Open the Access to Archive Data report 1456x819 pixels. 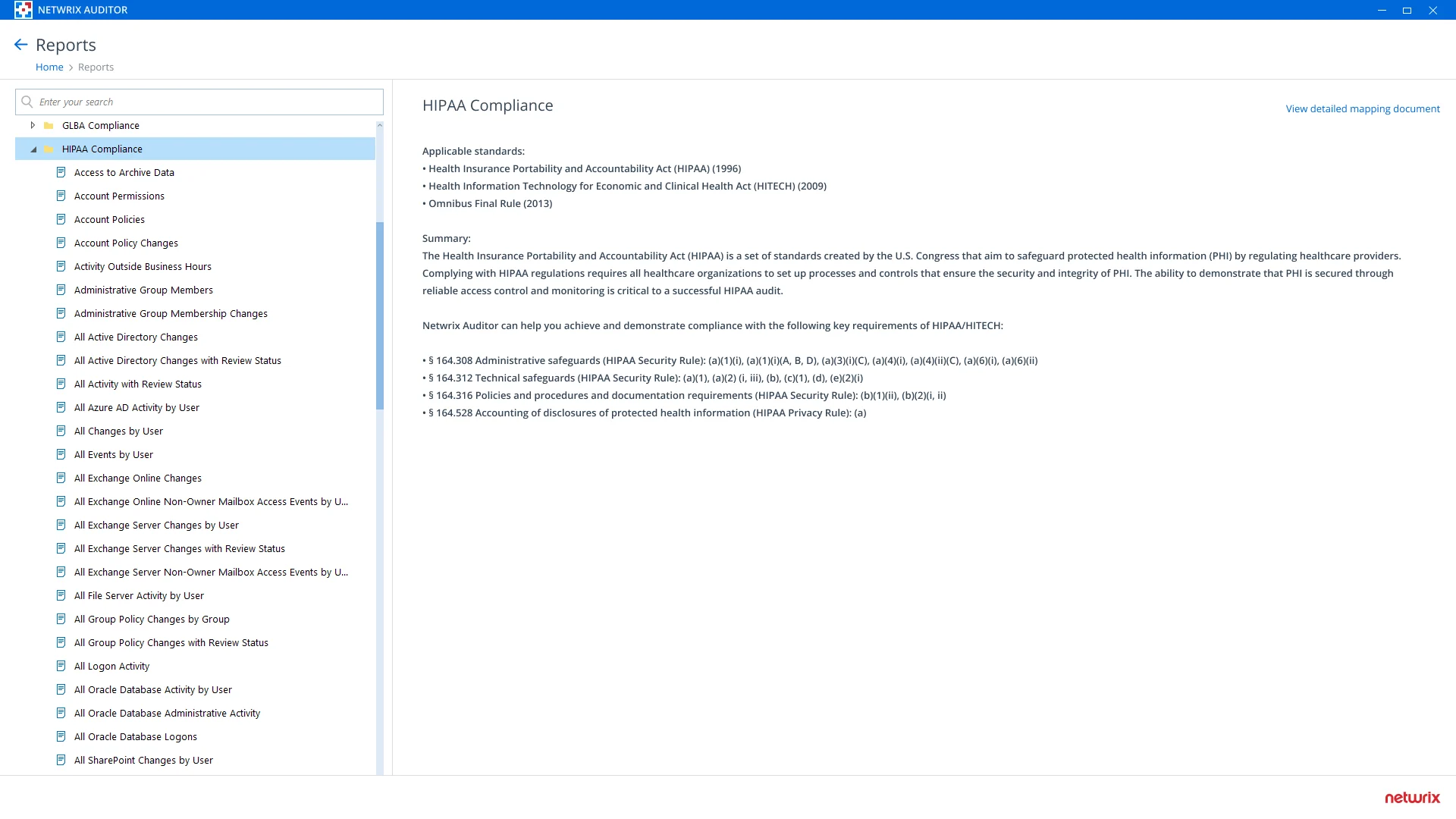click(x=124, y=172)
